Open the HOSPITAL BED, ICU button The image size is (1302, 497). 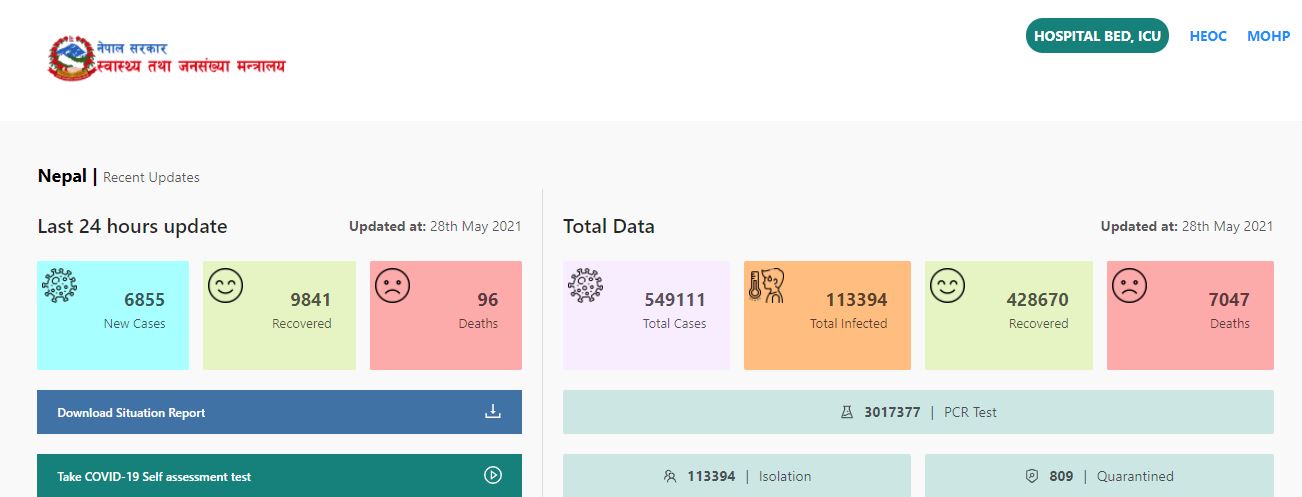point(1097,36)
